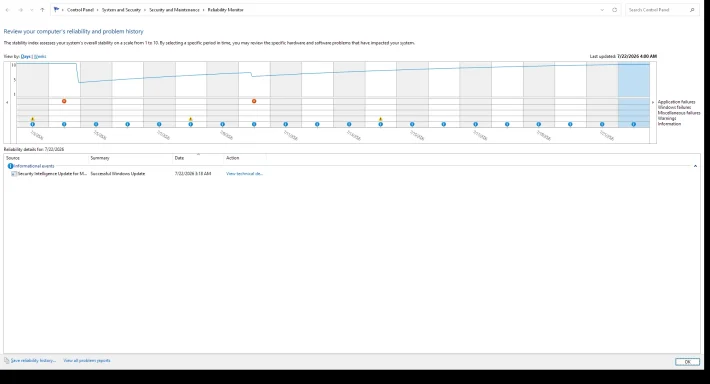Select the information icon on 7/17
The height and width of the screenshot is (384, 710).
tap(475, 124)
